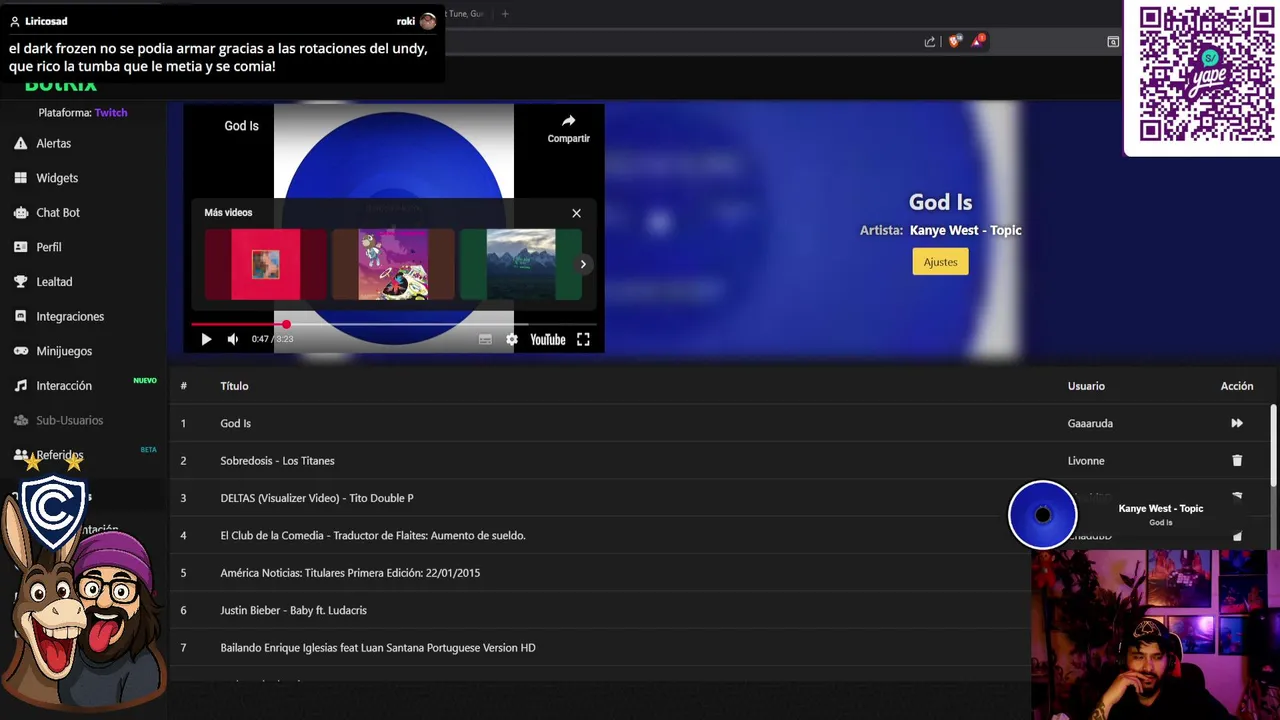This screenshot has height=720, width=1280.
Task: Seek on the YouTube red progress bar
Action: tap(394, 324)
